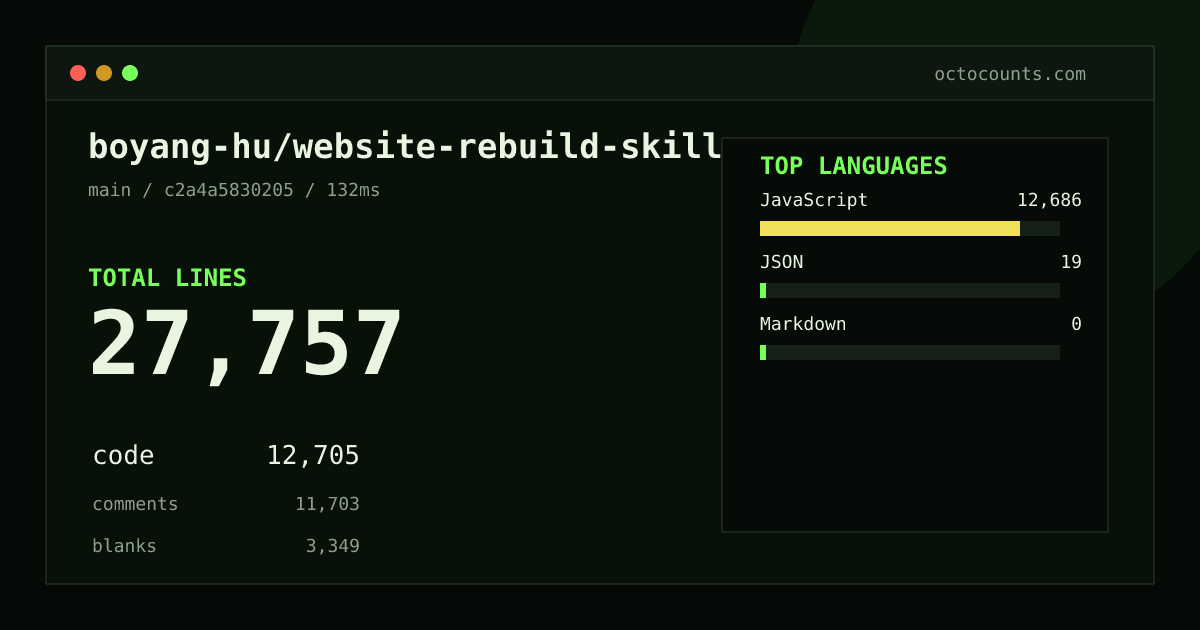This screenshot has width=1200, height=630.
Task: Click the Markdown language label
Action: tap(803, 324)
